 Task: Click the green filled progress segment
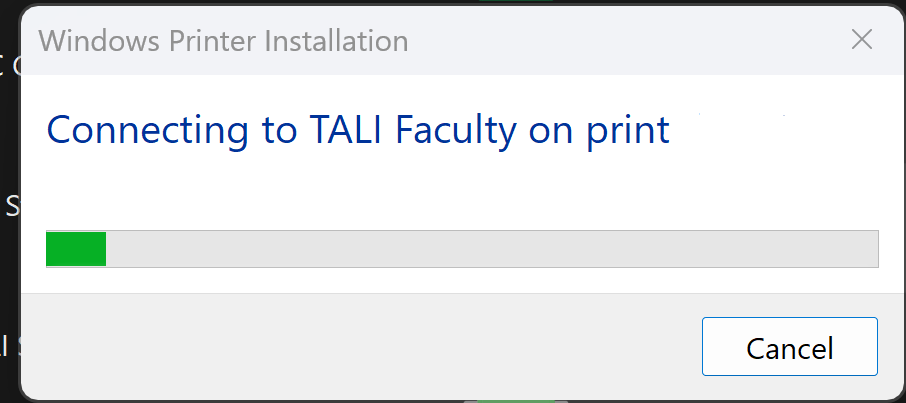pos(76,249)
